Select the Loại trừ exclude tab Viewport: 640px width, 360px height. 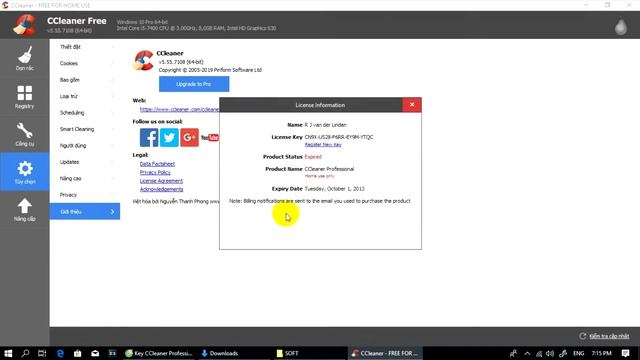coord(85,96)
